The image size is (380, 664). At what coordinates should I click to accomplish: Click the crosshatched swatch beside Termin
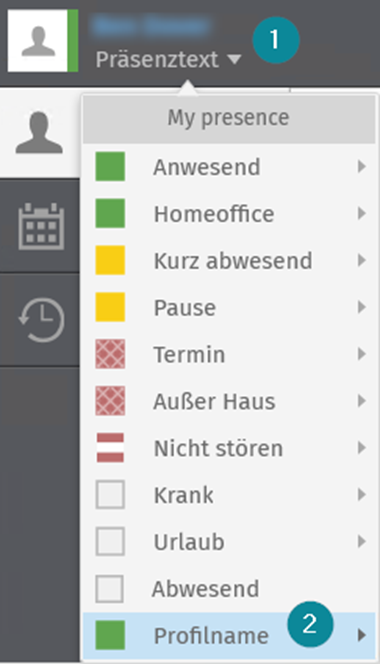coord(110,354)
